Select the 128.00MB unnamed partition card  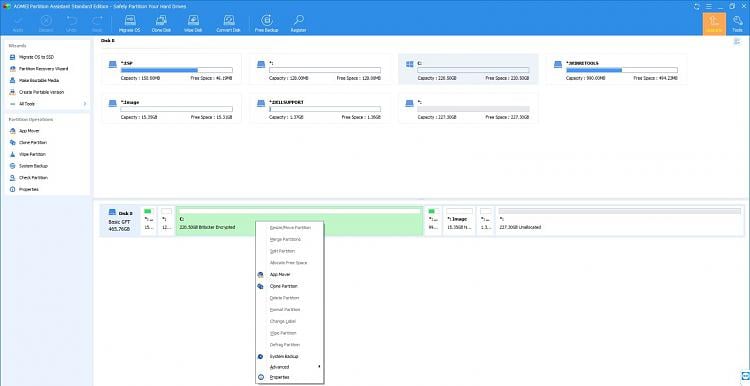(x=320, y=69)
